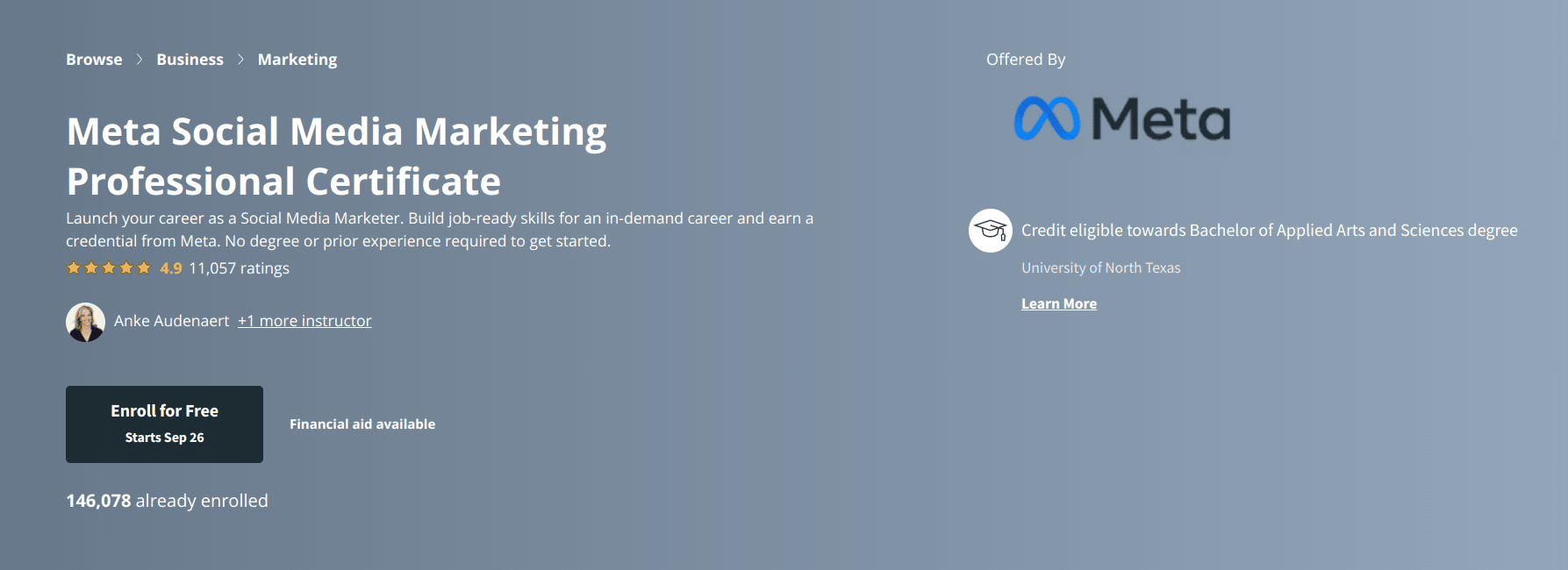The image size is (1568, 570).
Task: Open the Marketing breadcrumb category
Action: (297, 60)
